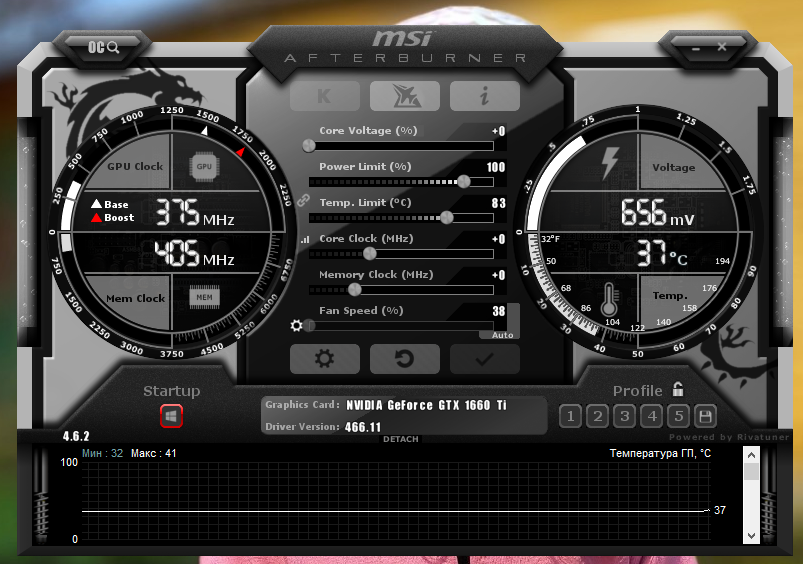Open the curve editor bars icon by Core Clock
This screenshot has width=803, height=564.
point(305,239)
